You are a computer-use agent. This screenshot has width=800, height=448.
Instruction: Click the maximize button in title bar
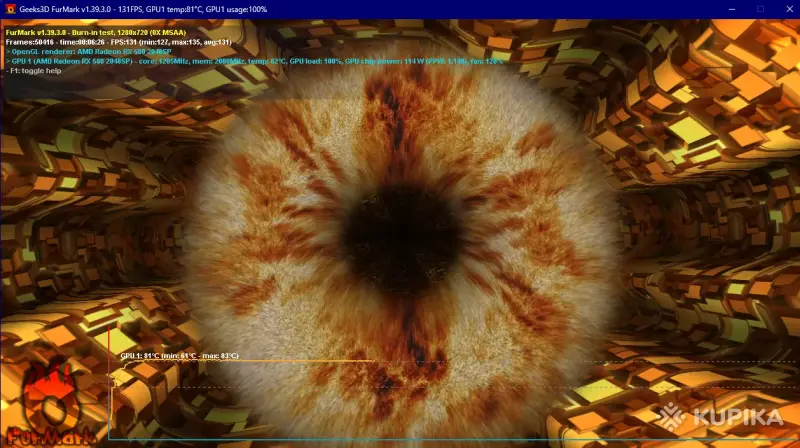pos(760,9)
